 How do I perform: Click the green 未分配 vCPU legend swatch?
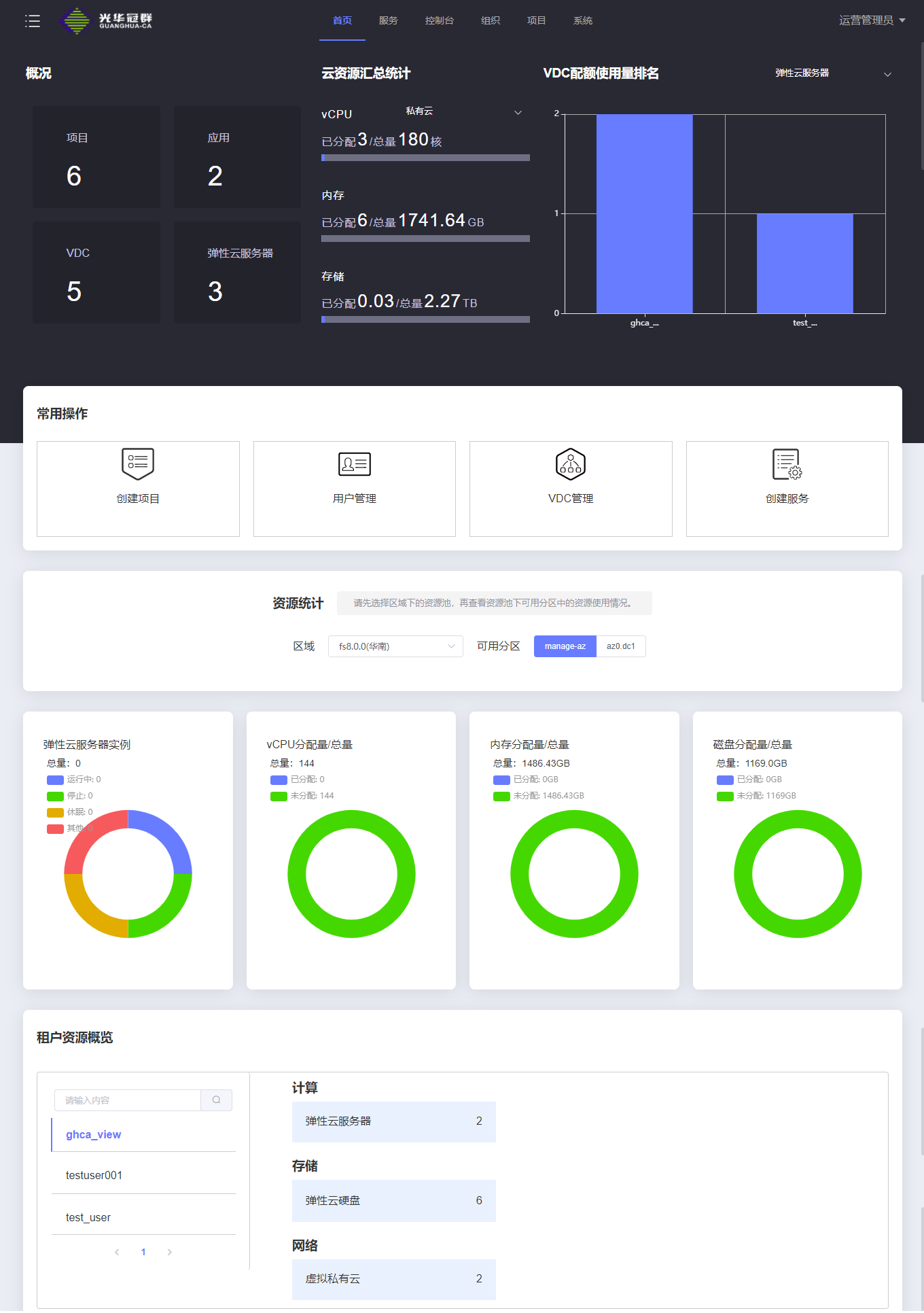279,796
